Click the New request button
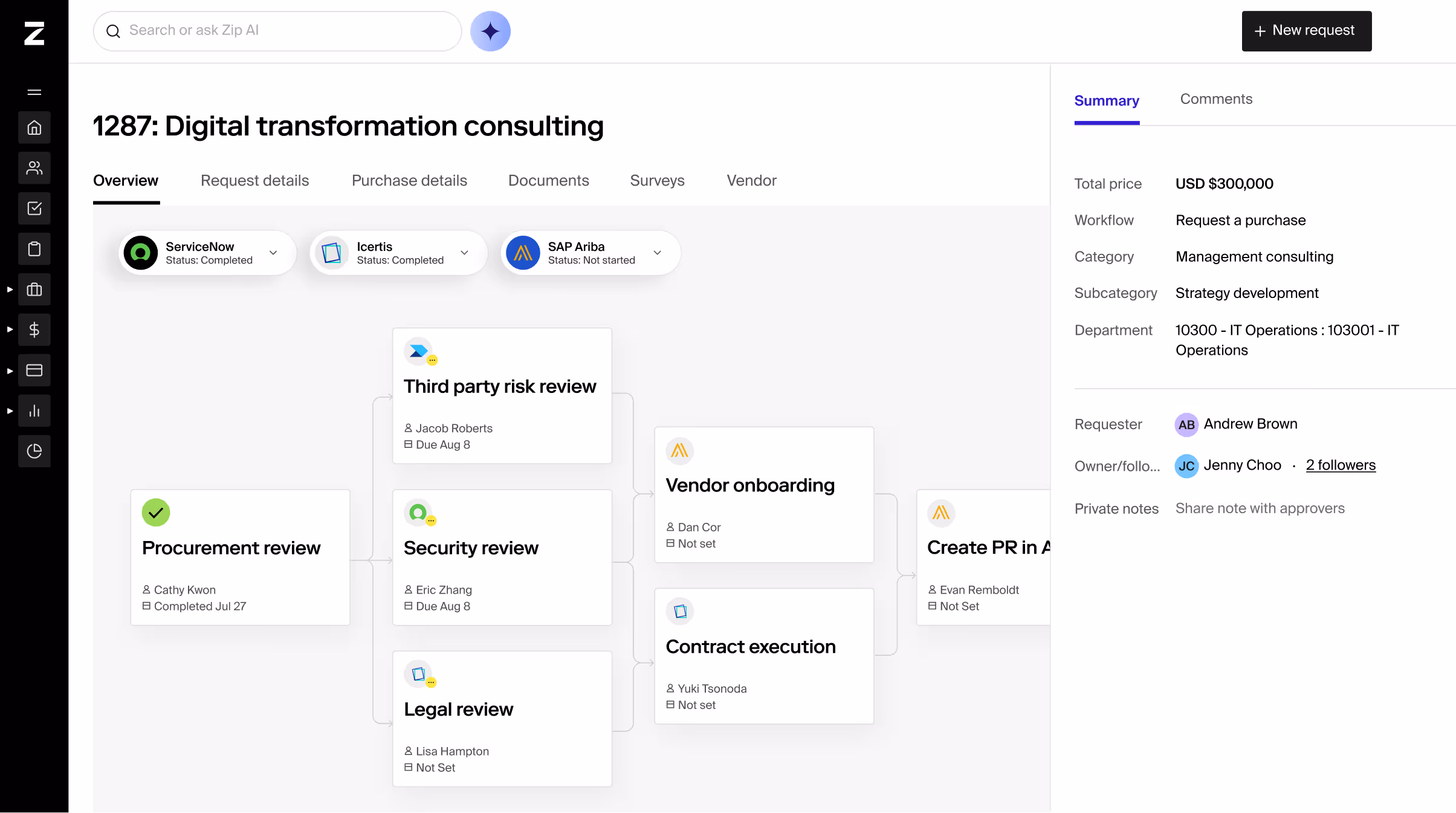Image resolution: width=1456 pixels, height=813 pixels. (1306, 31)
